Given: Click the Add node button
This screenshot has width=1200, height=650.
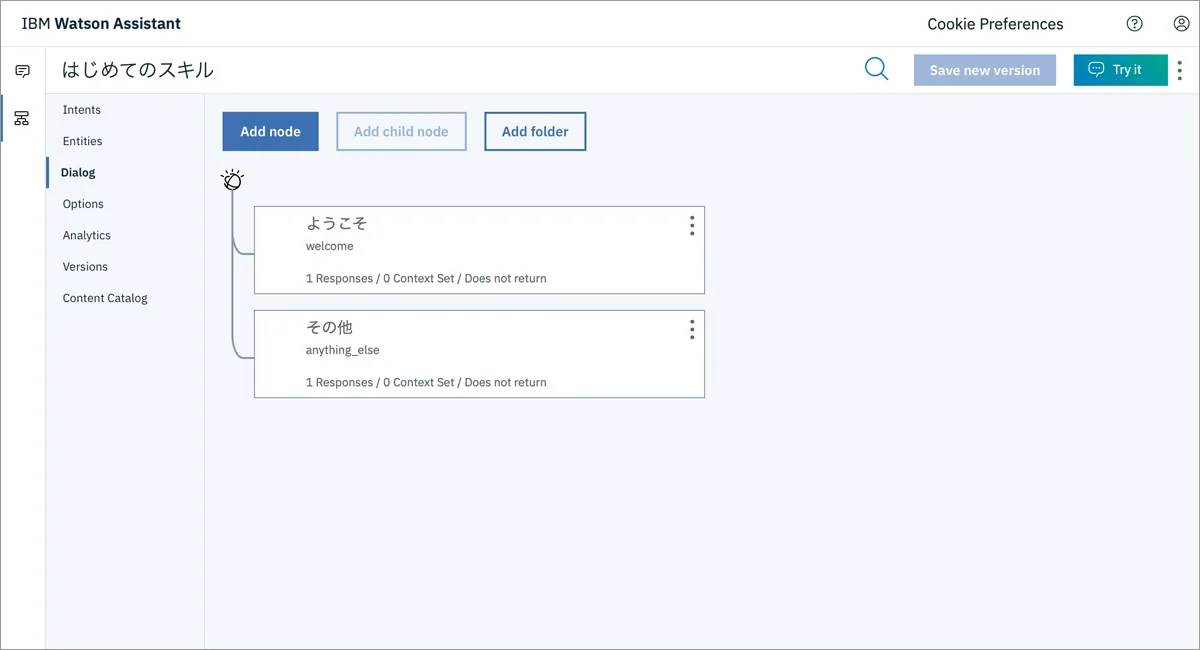Looking at the screenshot, I should 270,131.
